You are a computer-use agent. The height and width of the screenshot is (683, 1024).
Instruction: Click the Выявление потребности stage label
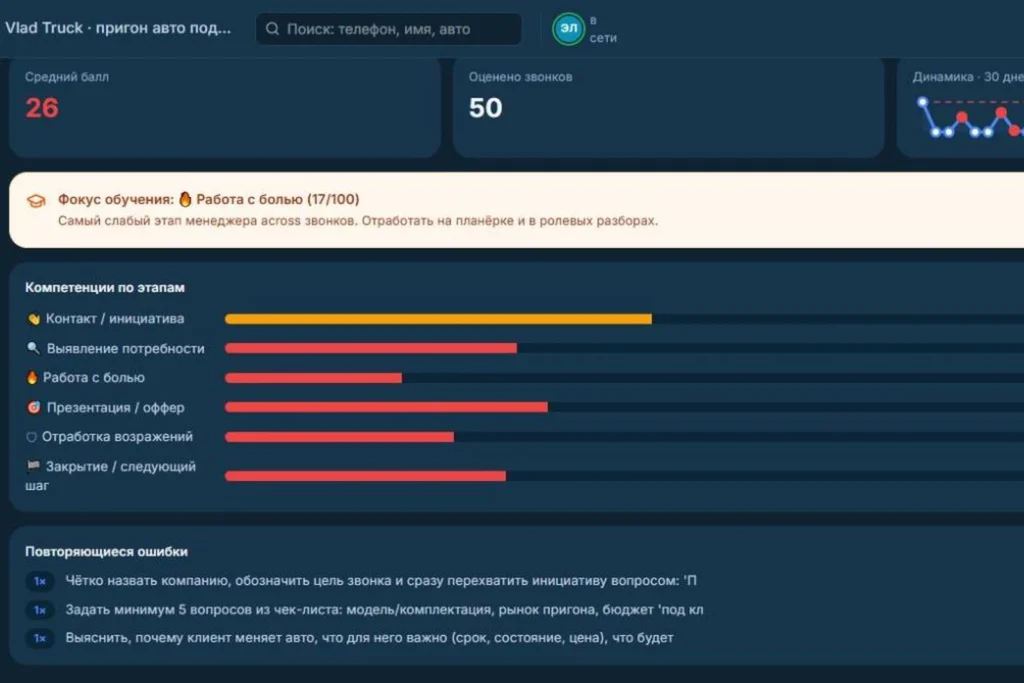[125, 349]
